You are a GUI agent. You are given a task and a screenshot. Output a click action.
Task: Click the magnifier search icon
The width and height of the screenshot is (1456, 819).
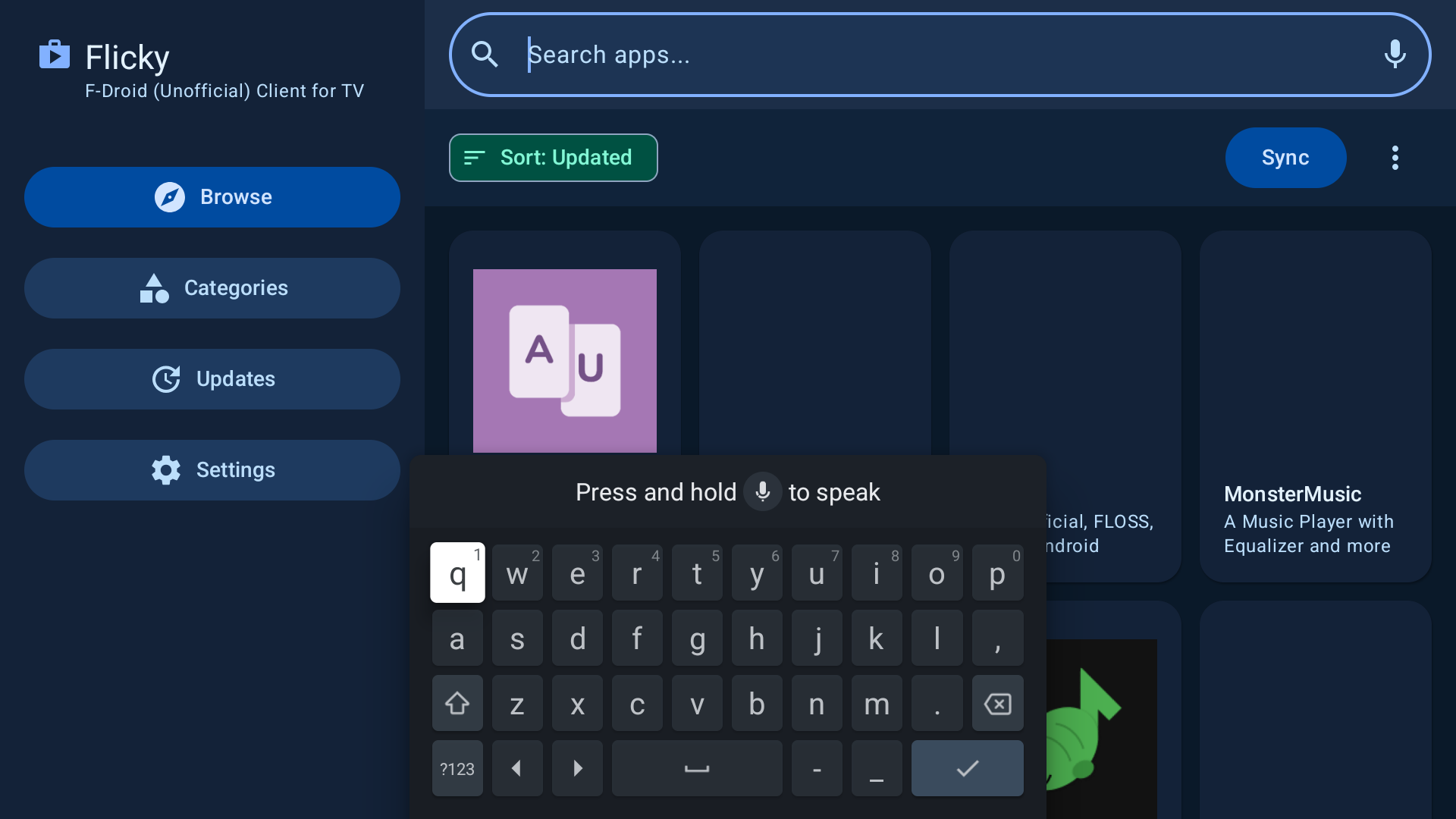point(485,55)
